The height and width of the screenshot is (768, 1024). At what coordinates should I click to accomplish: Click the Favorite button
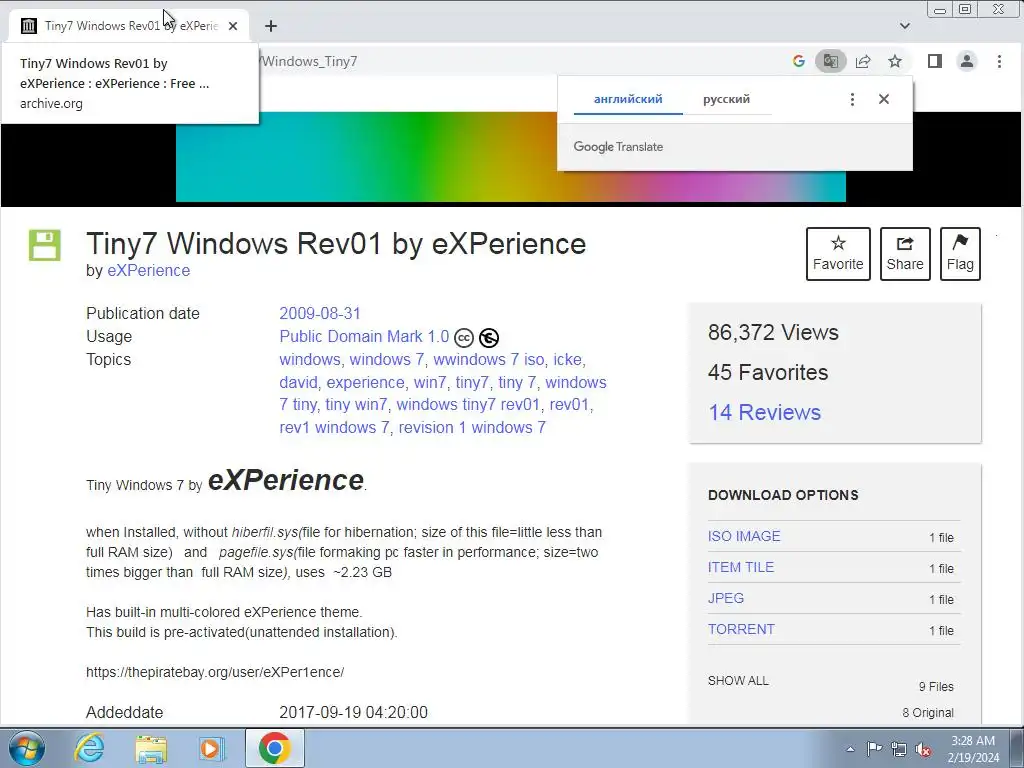[x=838, y=254]
